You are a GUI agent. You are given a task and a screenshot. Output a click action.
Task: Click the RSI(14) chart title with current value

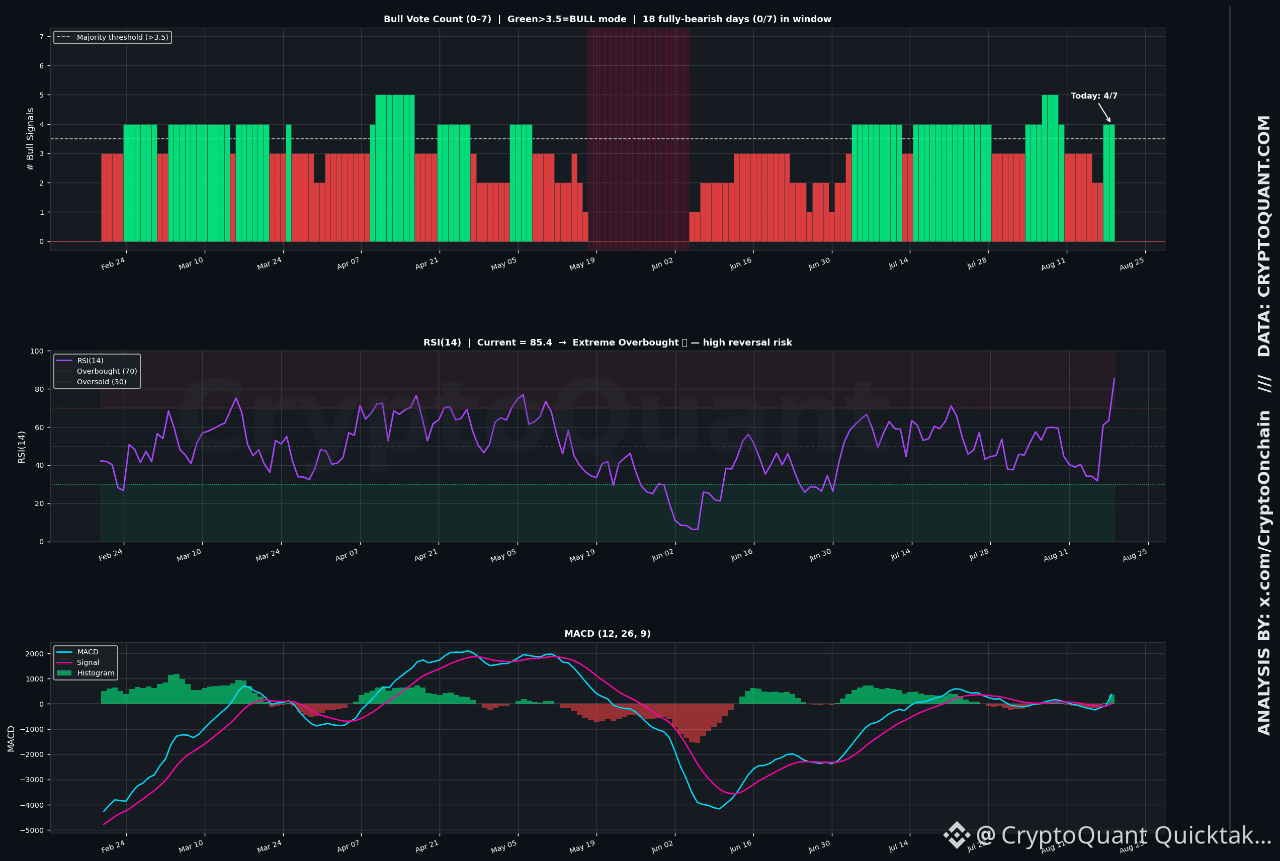pos(607,342)
